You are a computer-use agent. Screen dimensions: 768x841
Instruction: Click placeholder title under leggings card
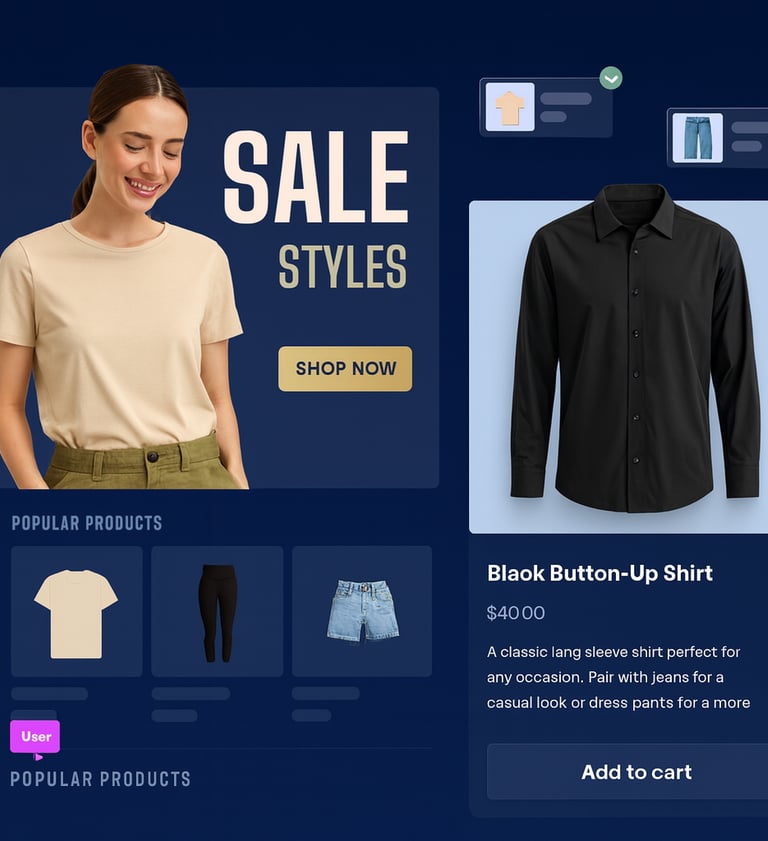(191, 694)
